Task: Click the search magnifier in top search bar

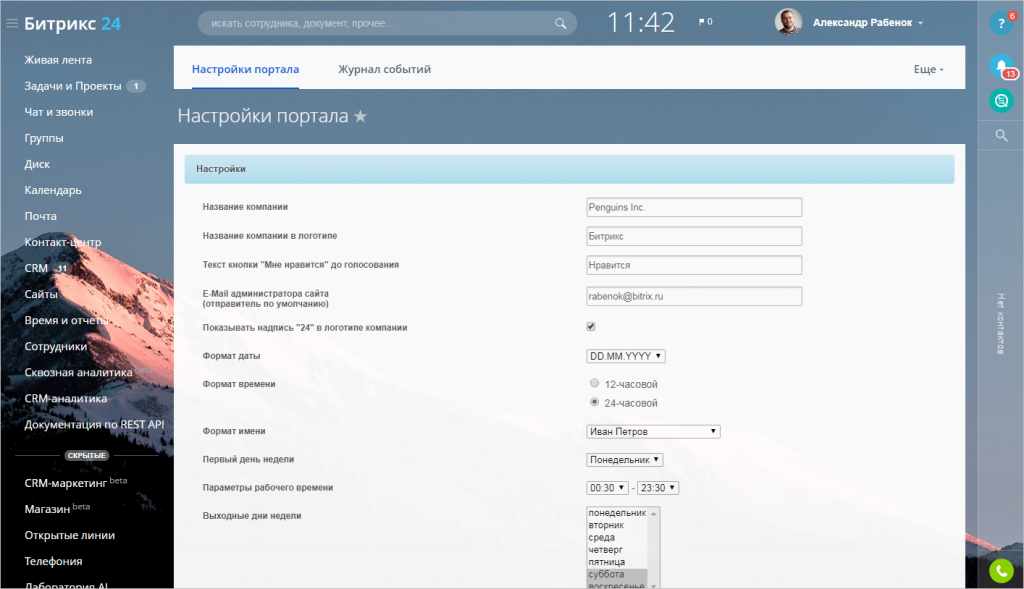Action: 560,24
